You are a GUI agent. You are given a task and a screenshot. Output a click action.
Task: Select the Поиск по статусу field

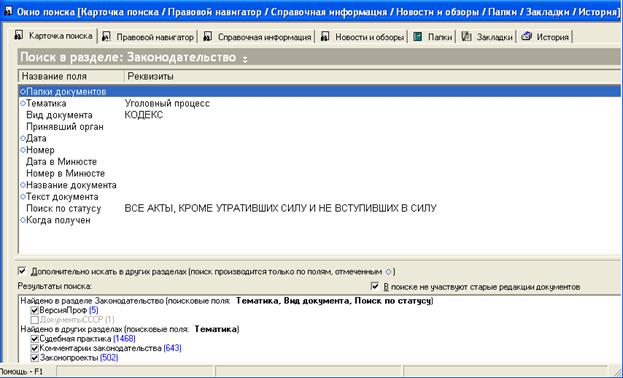pos(64,208)
